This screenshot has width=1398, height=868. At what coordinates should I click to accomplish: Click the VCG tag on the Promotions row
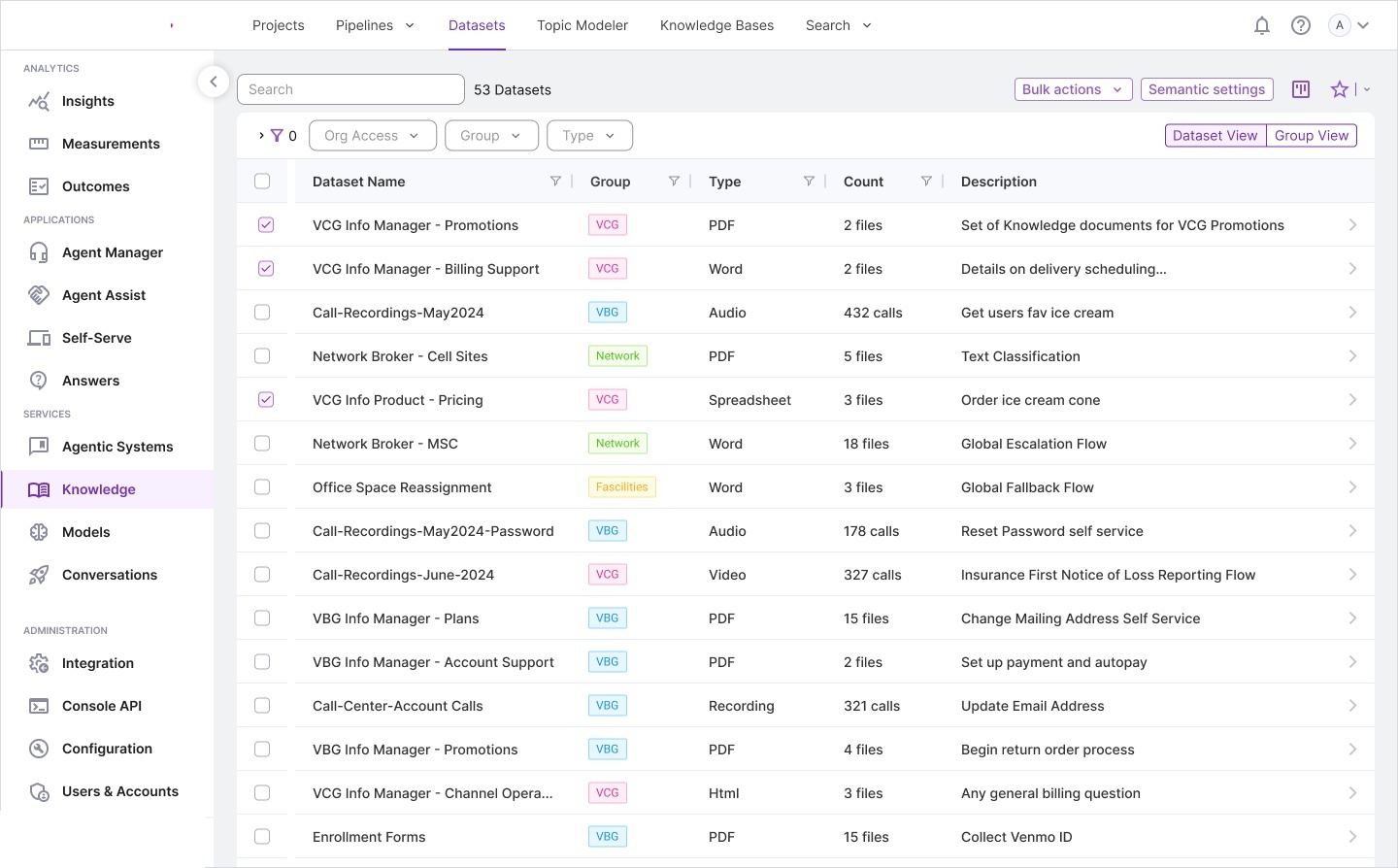point(608,225)
